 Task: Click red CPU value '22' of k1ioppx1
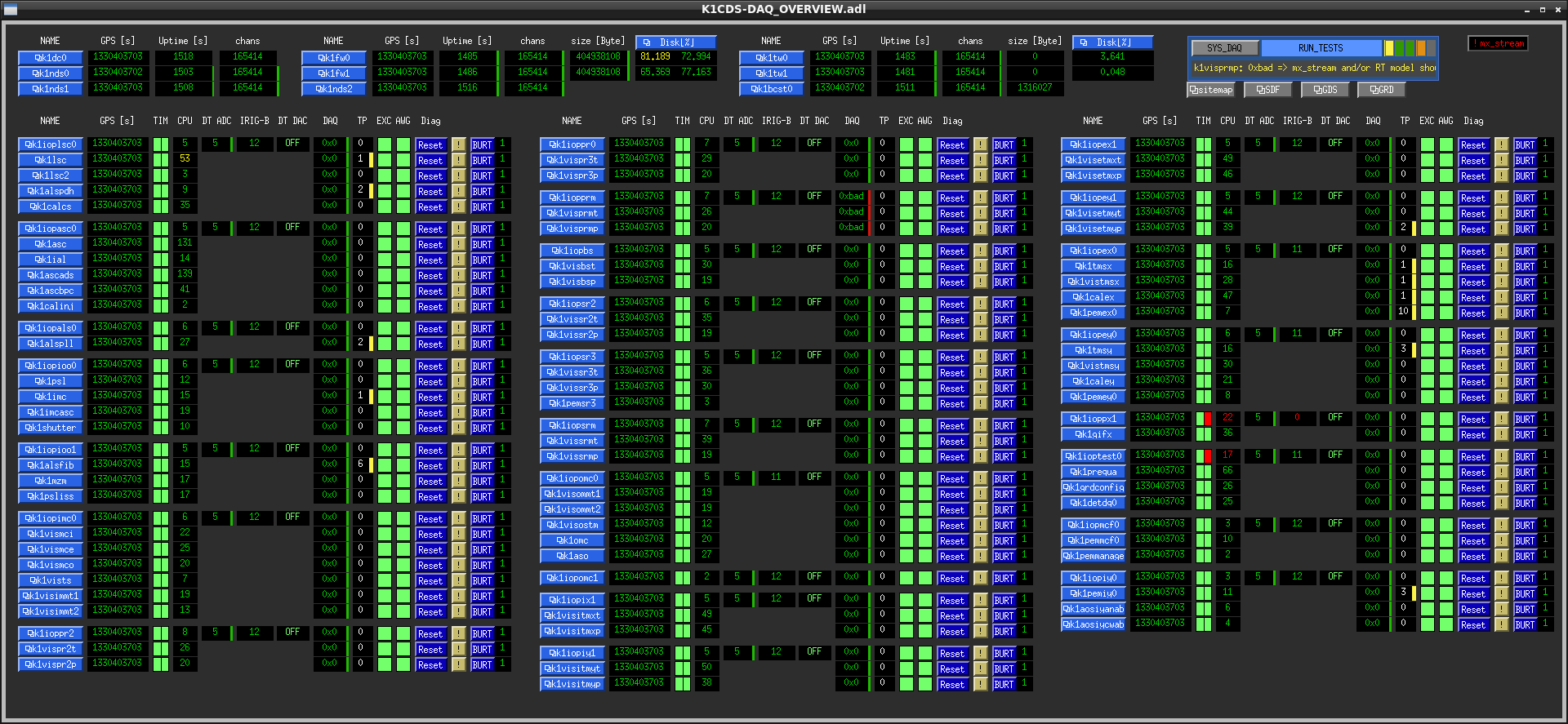[x=1227, y=417]
